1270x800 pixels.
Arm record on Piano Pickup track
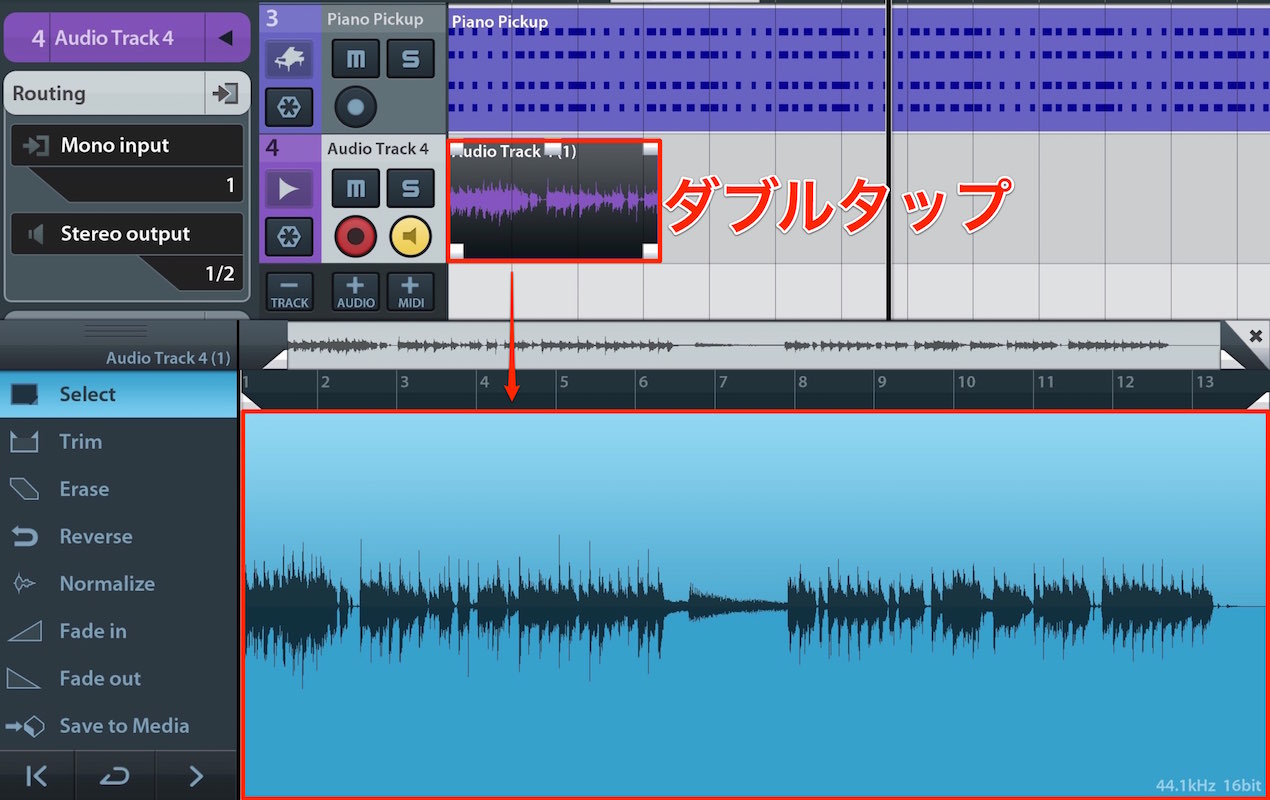(x=356, y=106)
